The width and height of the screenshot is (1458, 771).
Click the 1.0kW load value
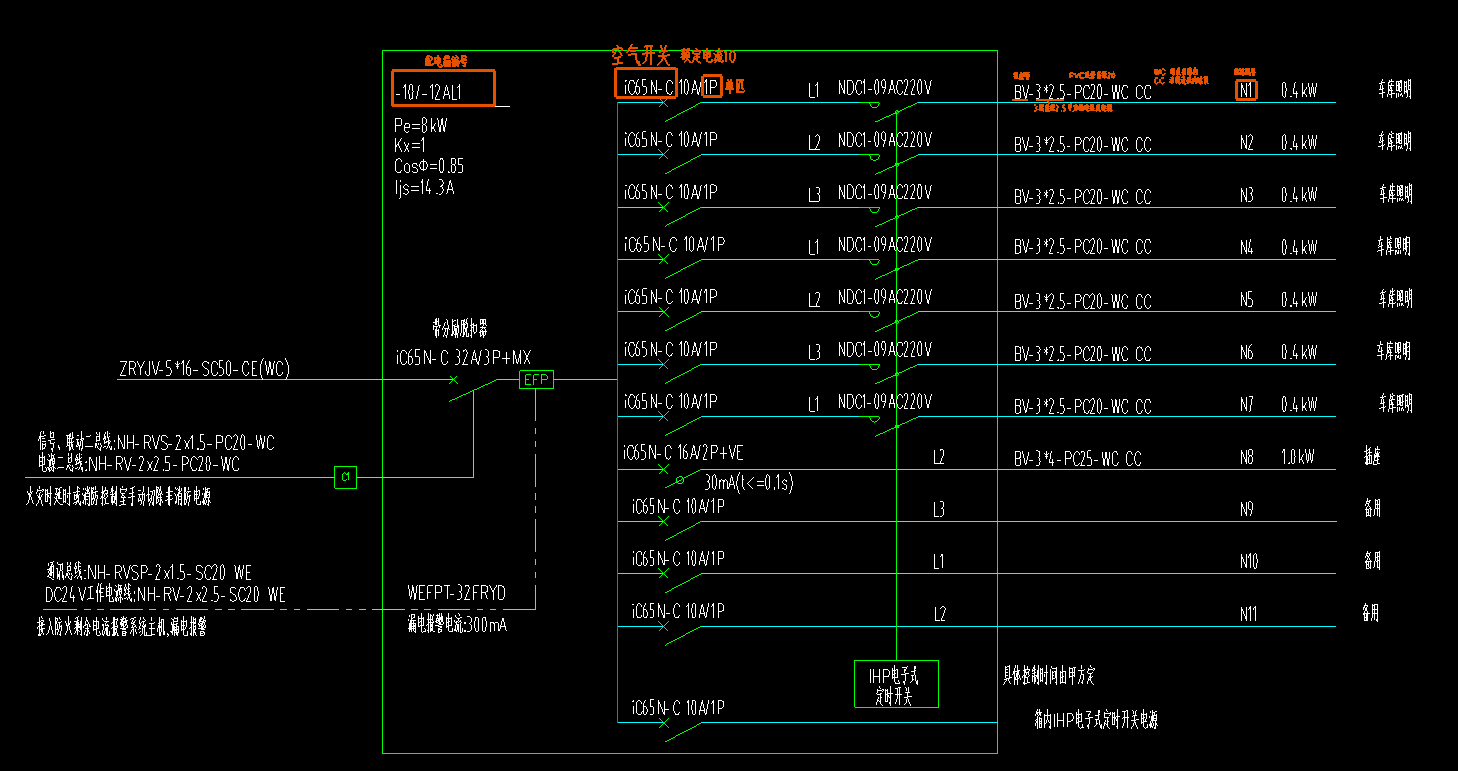point(1298,456)
